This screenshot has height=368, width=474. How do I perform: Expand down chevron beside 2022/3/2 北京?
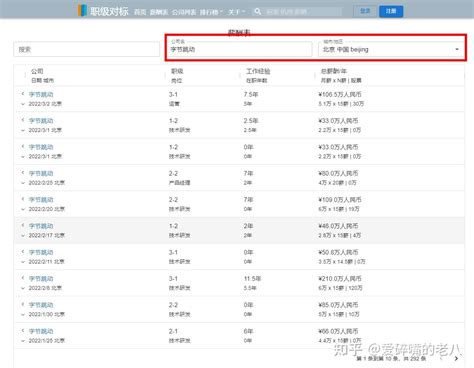[23, 104]
